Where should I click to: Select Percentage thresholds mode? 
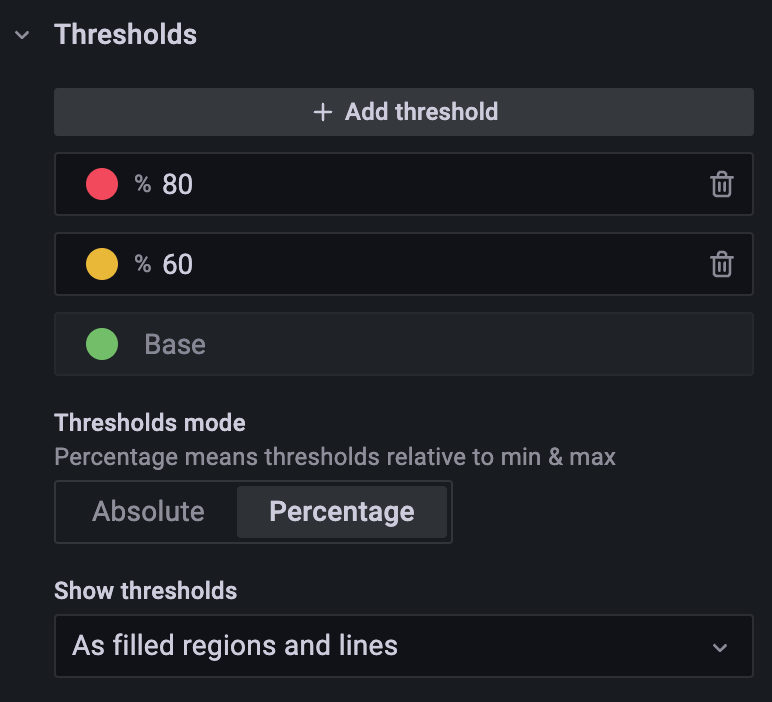[342, 512]
